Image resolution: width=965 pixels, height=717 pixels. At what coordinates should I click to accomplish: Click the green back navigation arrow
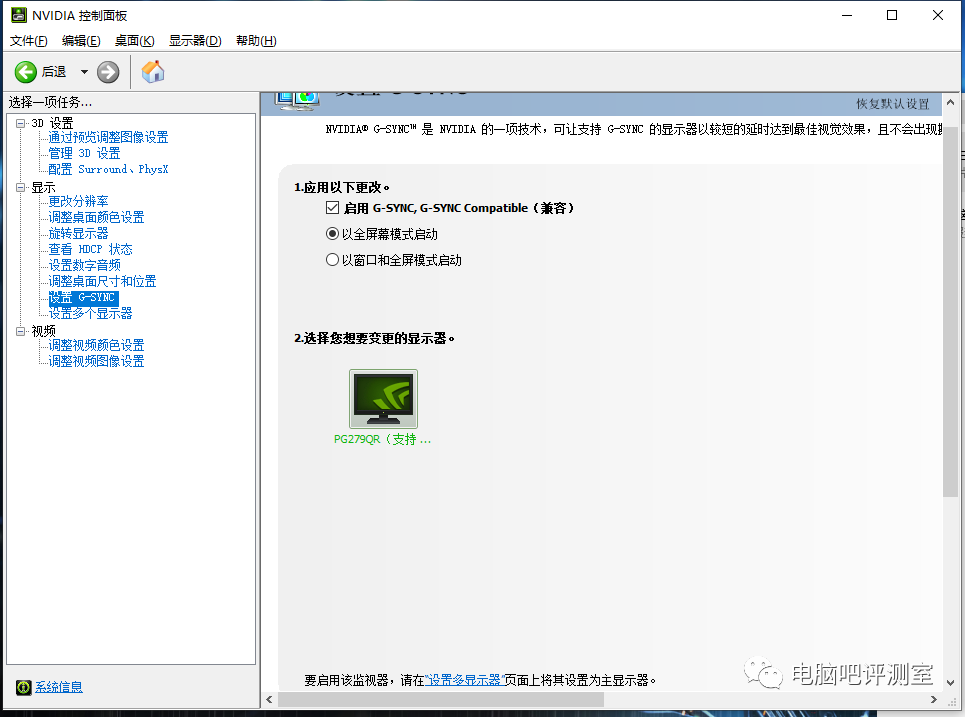click(x=27, y=71)
